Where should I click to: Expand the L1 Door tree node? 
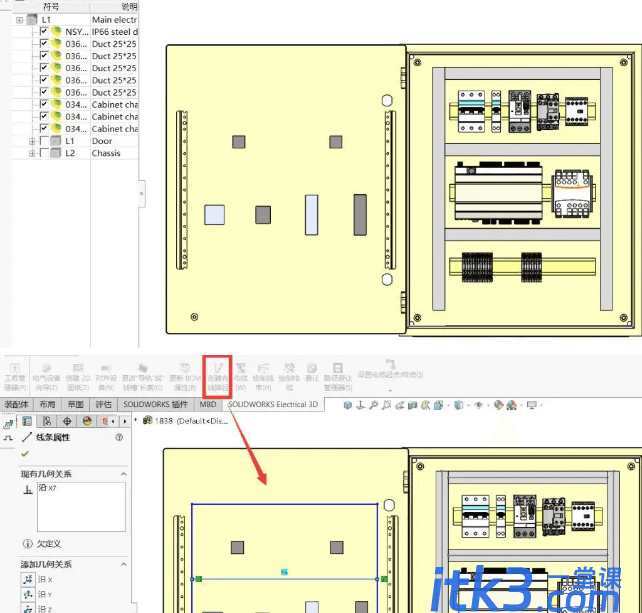coord(32,141)
